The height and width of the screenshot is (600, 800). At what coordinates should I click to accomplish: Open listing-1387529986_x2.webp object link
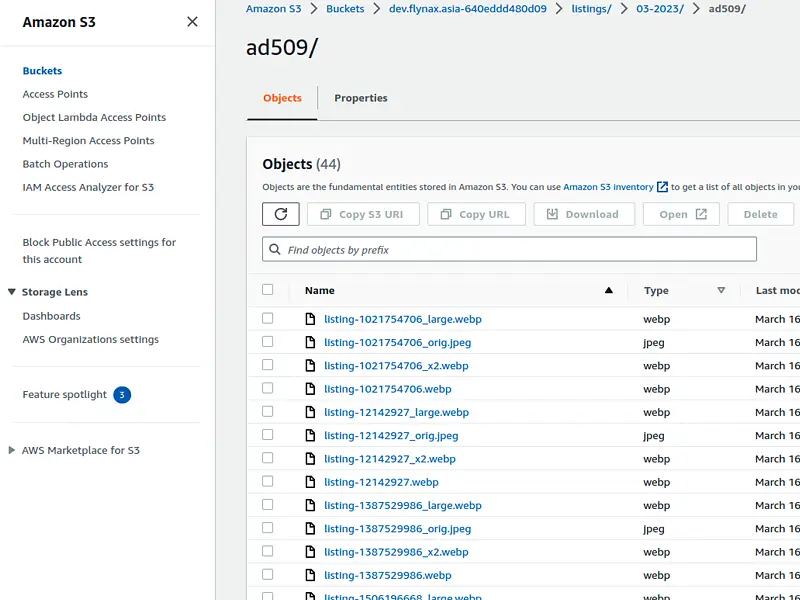pos(396,552)
